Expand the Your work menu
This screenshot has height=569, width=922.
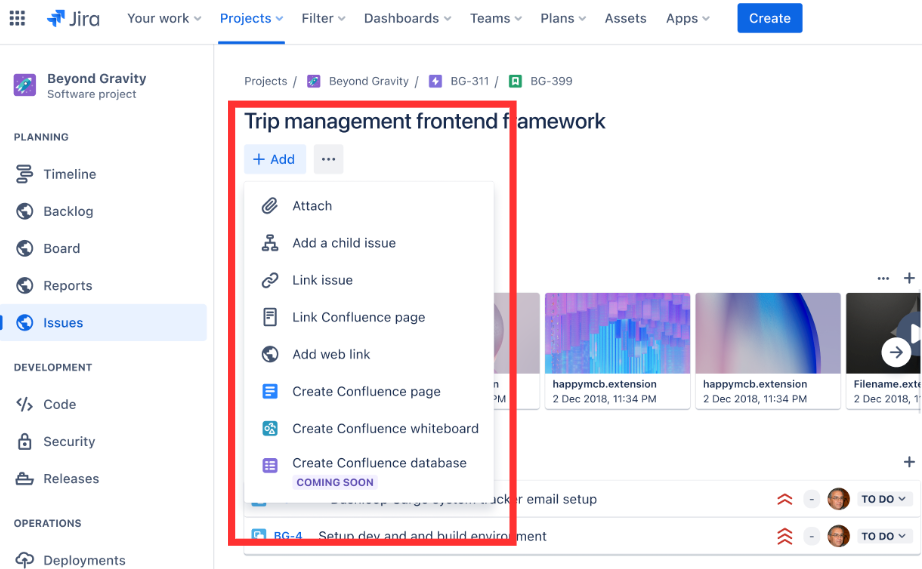[x=164, y=18]
